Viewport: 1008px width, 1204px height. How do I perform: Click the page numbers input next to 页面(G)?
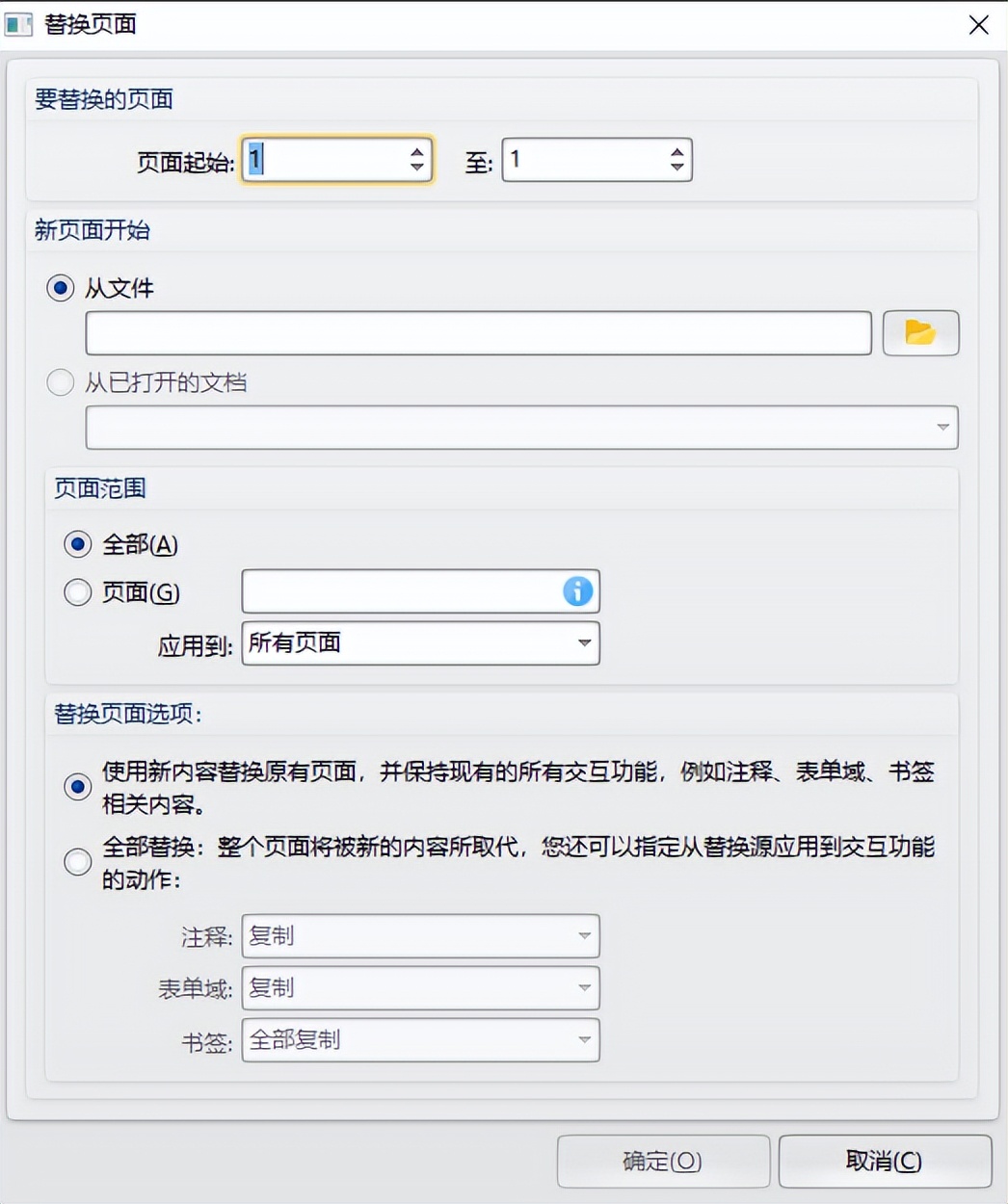pos(405,591)
